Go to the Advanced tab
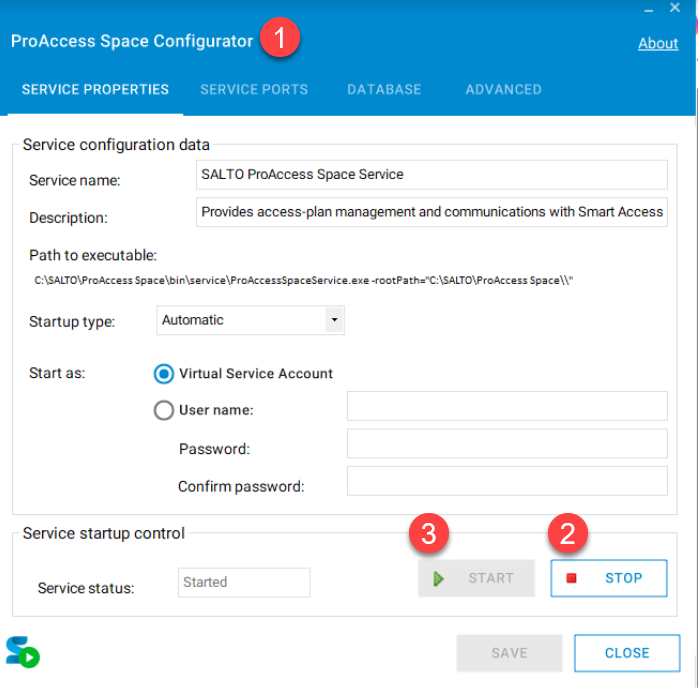The height and width of the screenshot is (688, 698). coord(503,89)
